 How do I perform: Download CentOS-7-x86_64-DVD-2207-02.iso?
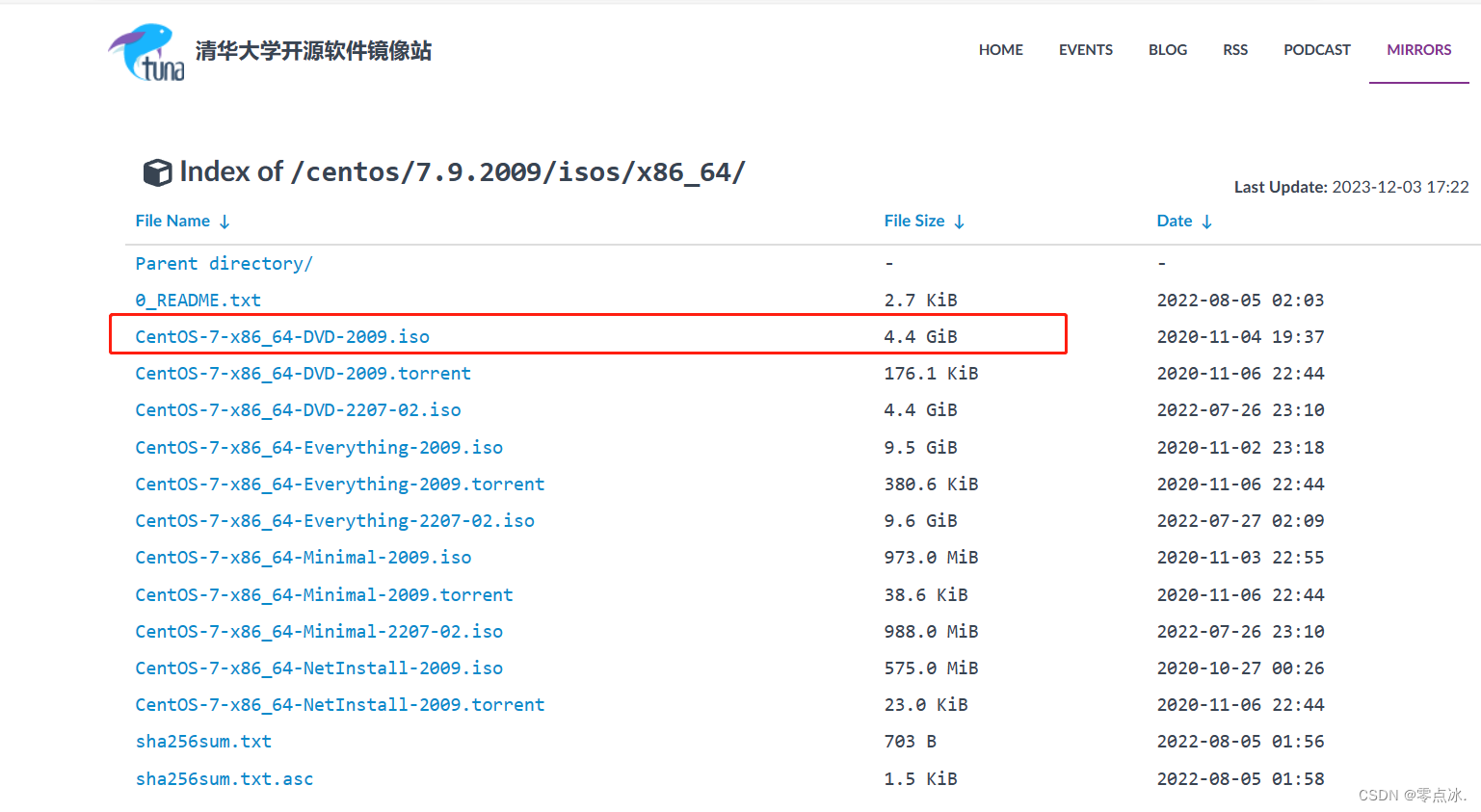pos(298,410)
